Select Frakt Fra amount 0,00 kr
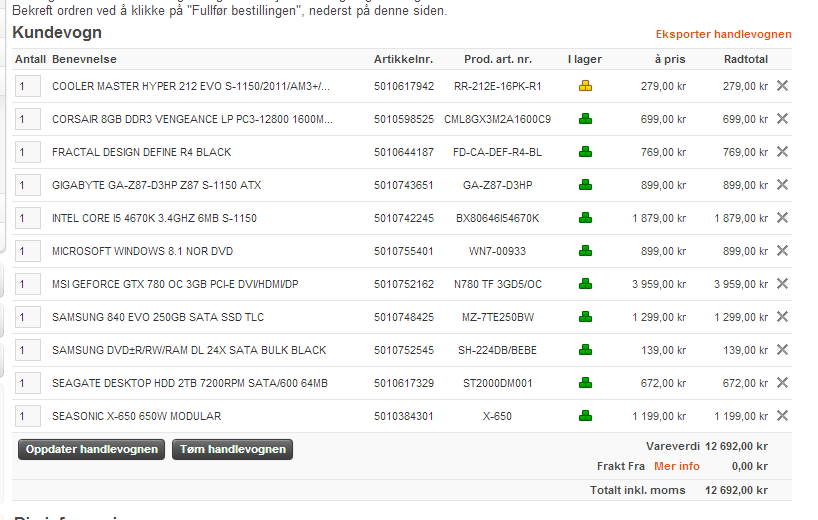 (750, 466)
